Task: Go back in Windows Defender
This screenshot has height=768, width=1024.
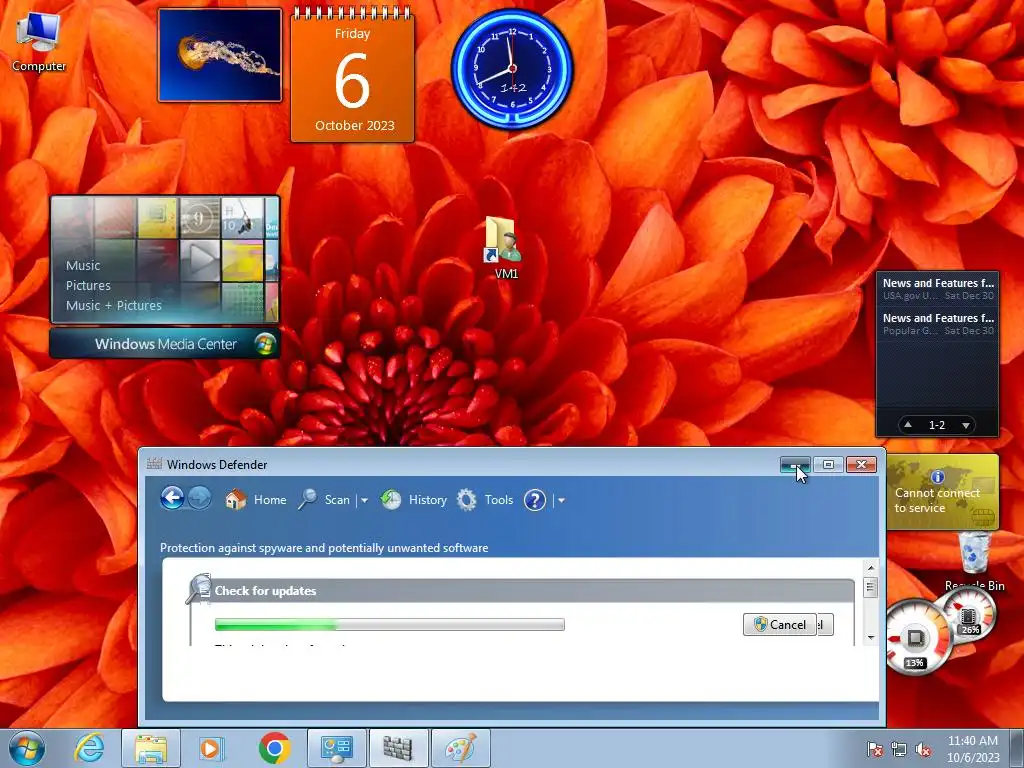Action: point(172,499)
